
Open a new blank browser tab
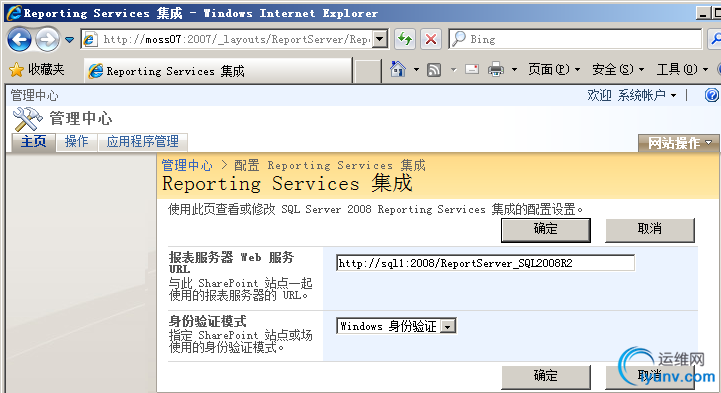(x=367, y=71)
